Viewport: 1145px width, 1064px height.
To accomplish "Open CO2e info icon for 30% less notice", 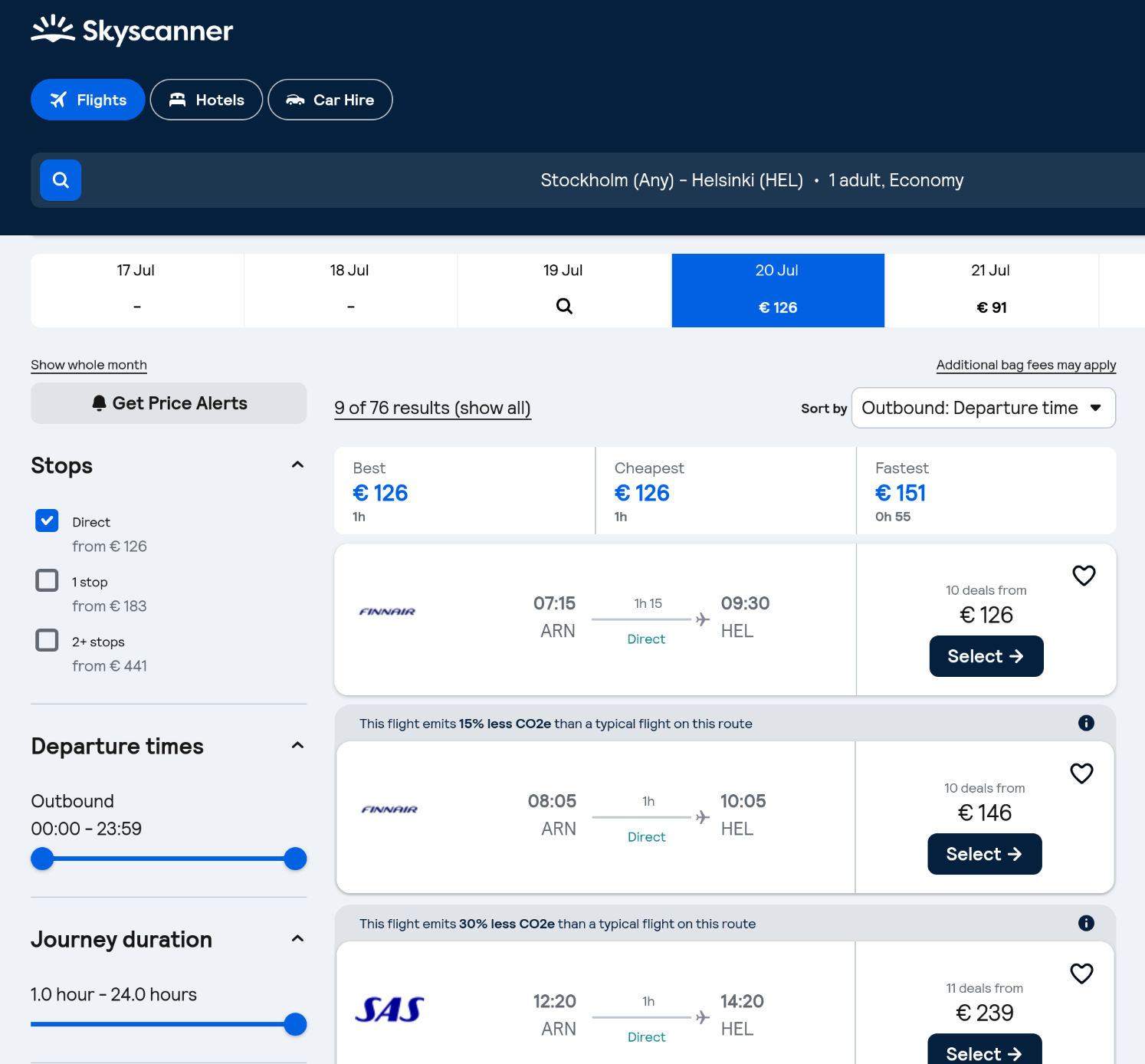I will pyautogui.click(x=1086, y=923).
